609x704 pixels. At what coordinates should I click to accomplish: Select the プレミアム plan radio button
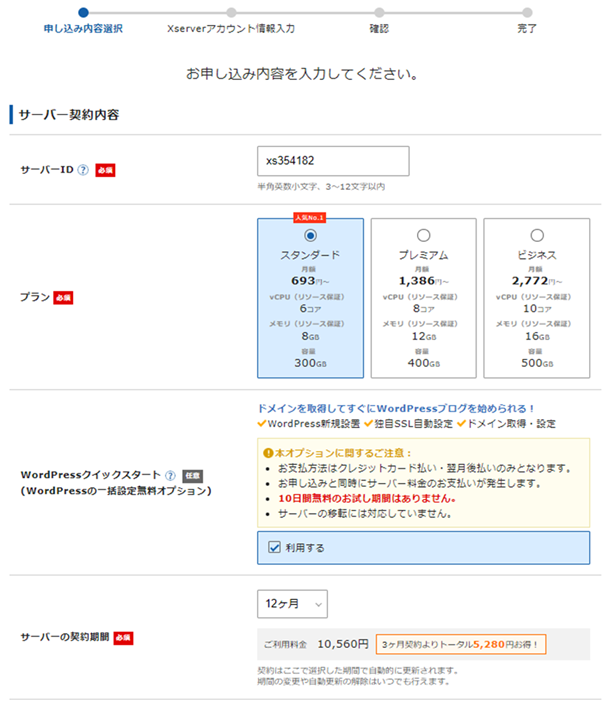click(x=423, y=235)
